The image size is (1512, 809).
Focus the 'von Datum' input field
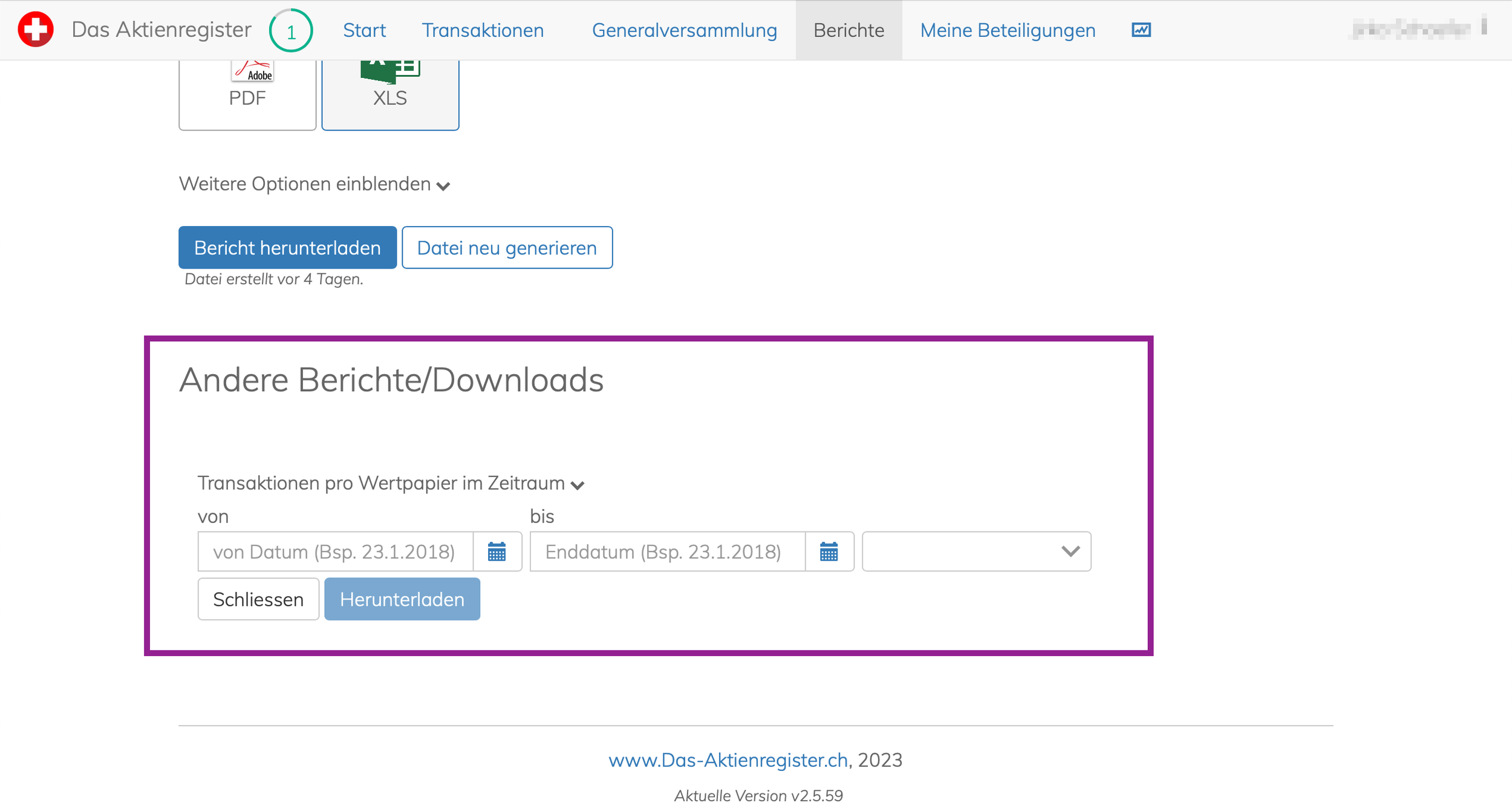336,551
